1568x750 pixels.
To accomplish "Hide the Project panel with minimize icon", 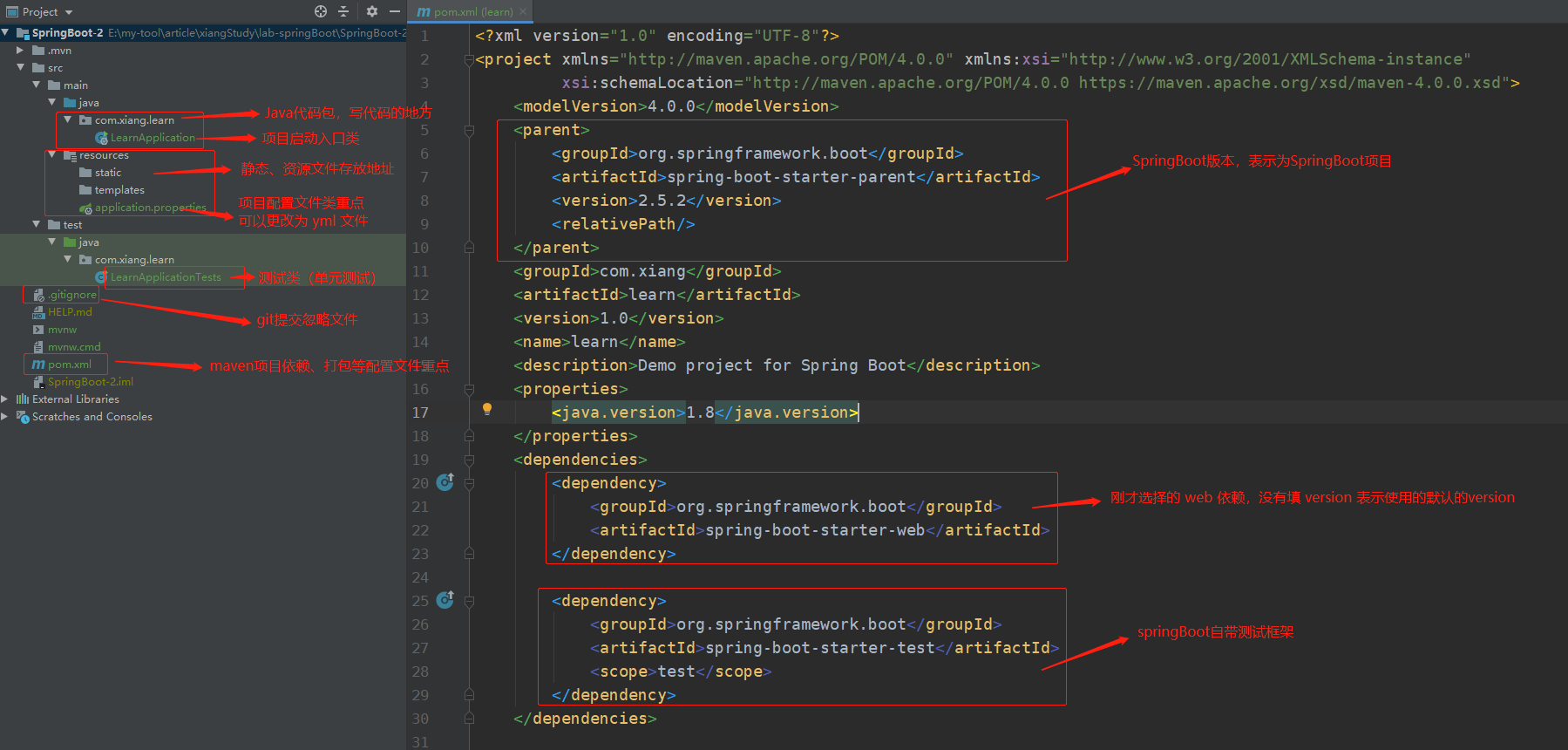I will (x=395, y=11).
